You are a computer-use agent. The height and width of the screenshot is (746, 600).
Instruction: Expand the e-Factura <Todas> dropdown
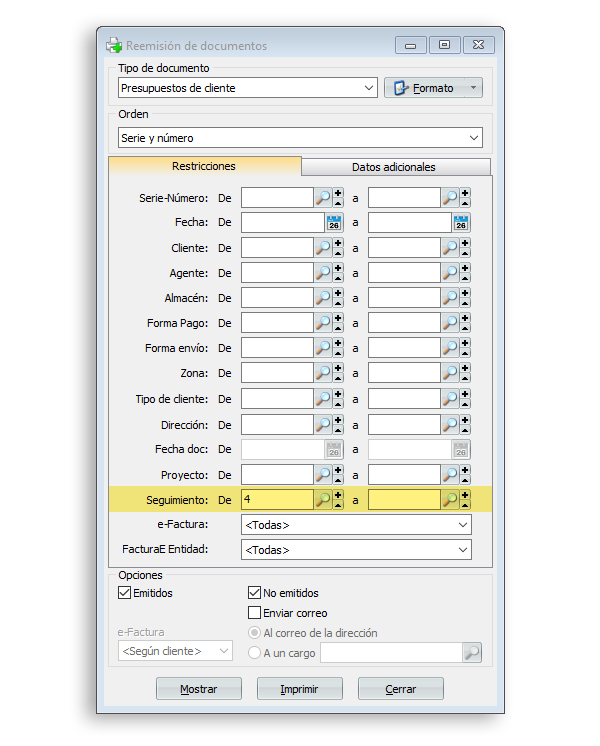click(463, 525)
